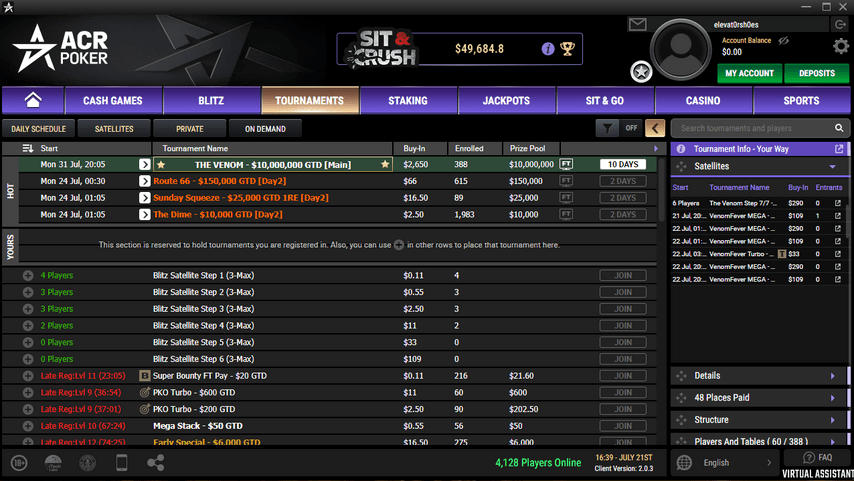Expand Players And Tables section

[x=759, y=441]
